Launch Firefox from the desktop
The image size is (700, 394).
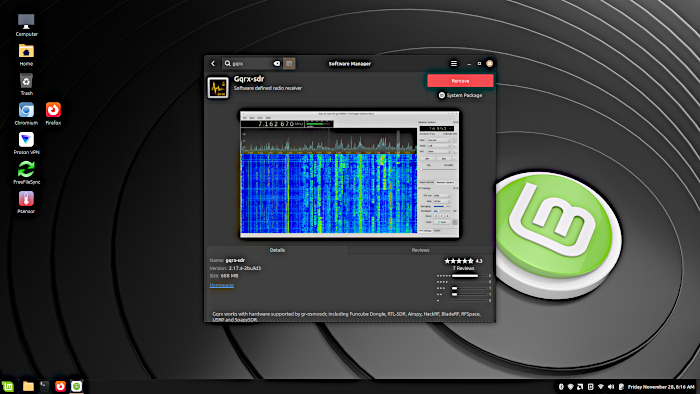(53, 114)
